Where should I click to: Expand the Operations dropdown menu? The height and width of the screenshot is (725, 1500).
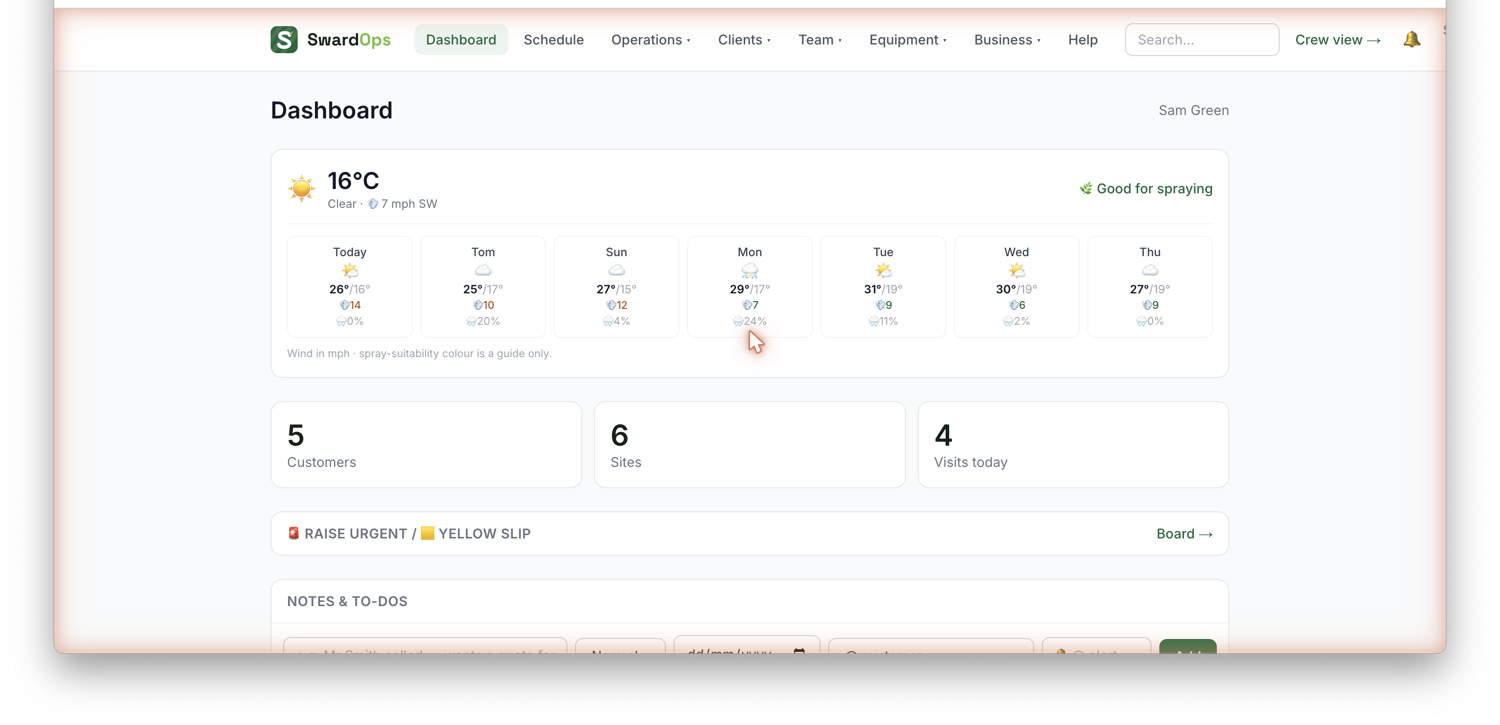click(651, 40)
